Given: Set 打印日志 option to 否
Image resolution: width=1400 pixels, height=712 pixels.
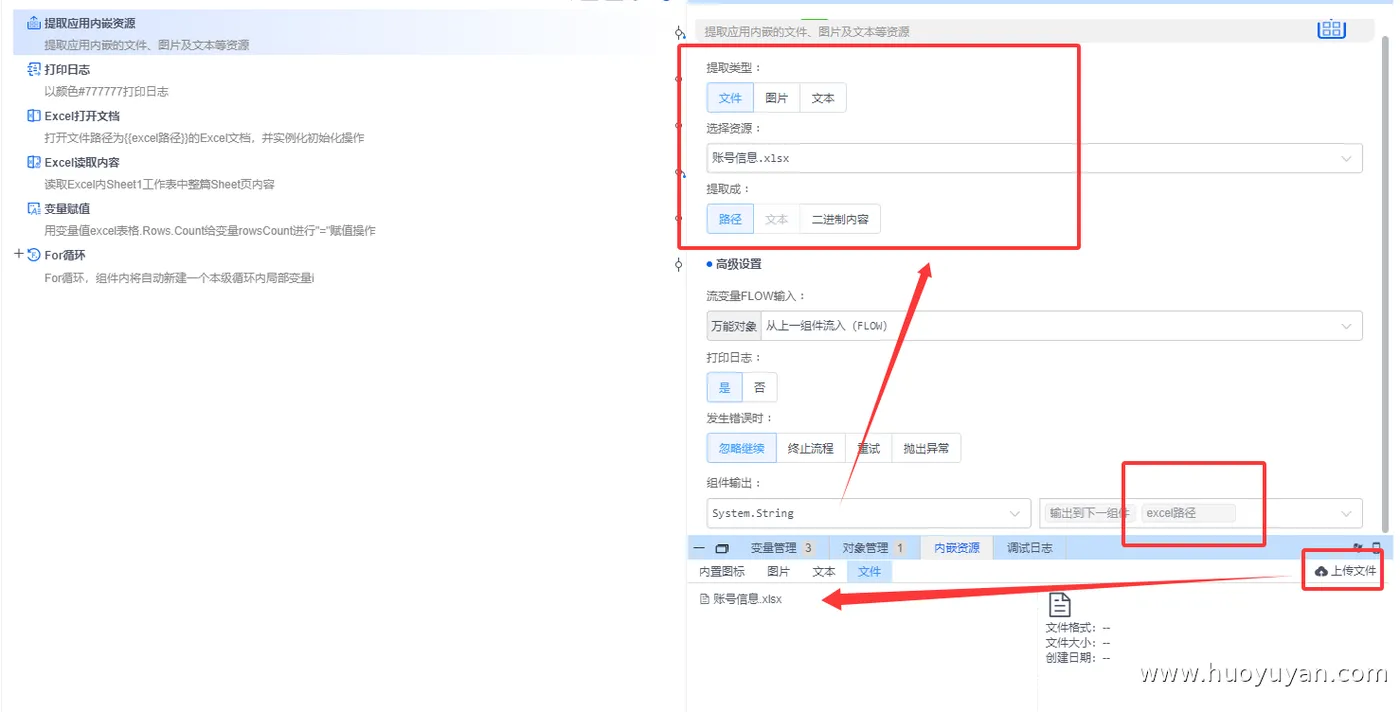Looking at the screenshot, I should pyautogui.click(x=760, y=388).
